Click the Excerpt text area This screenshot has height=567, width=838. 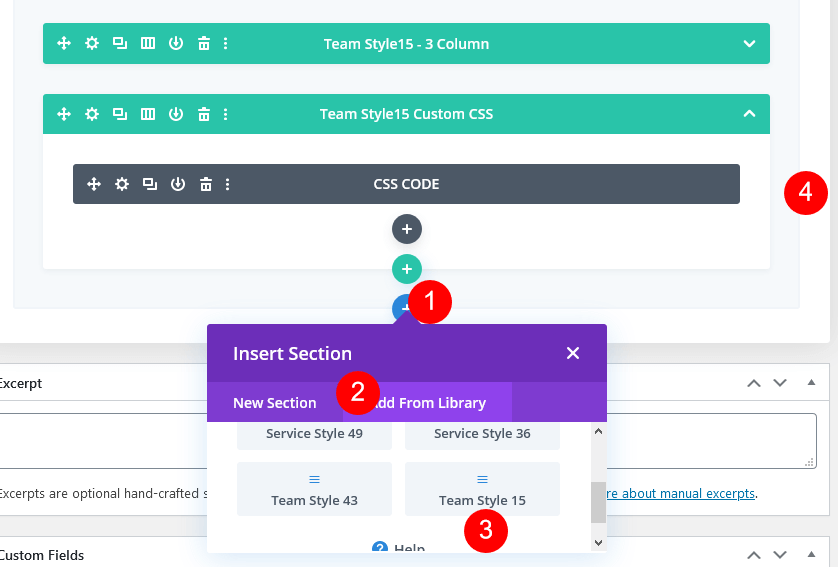(x=408, y=441)
